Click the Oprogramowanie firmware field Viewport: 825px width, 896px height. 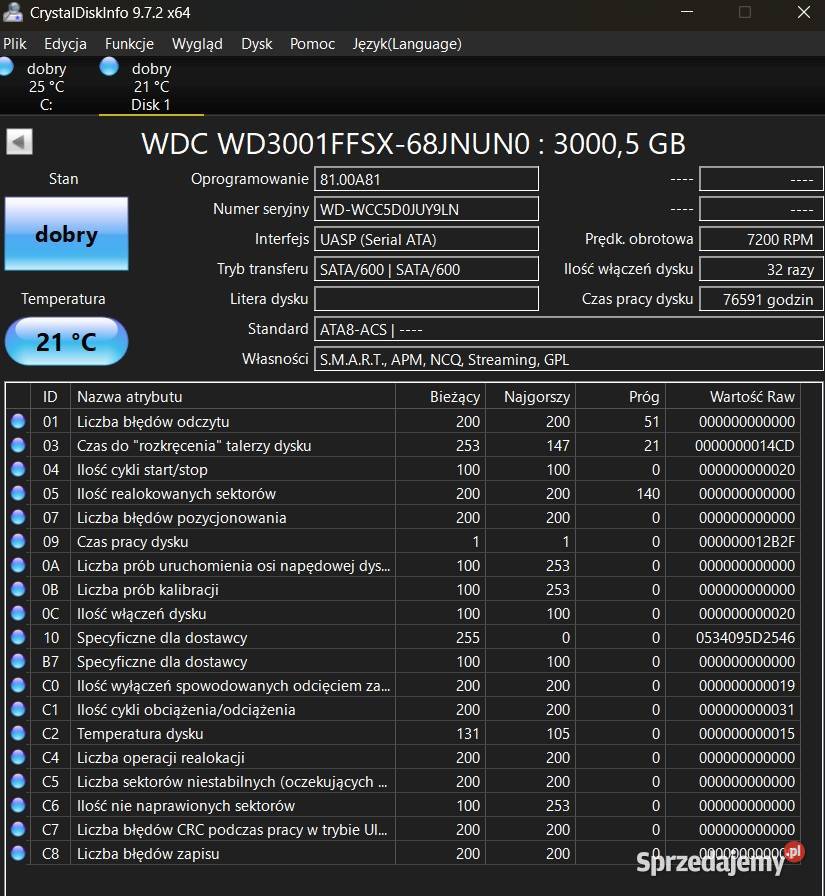click(426, 179)
